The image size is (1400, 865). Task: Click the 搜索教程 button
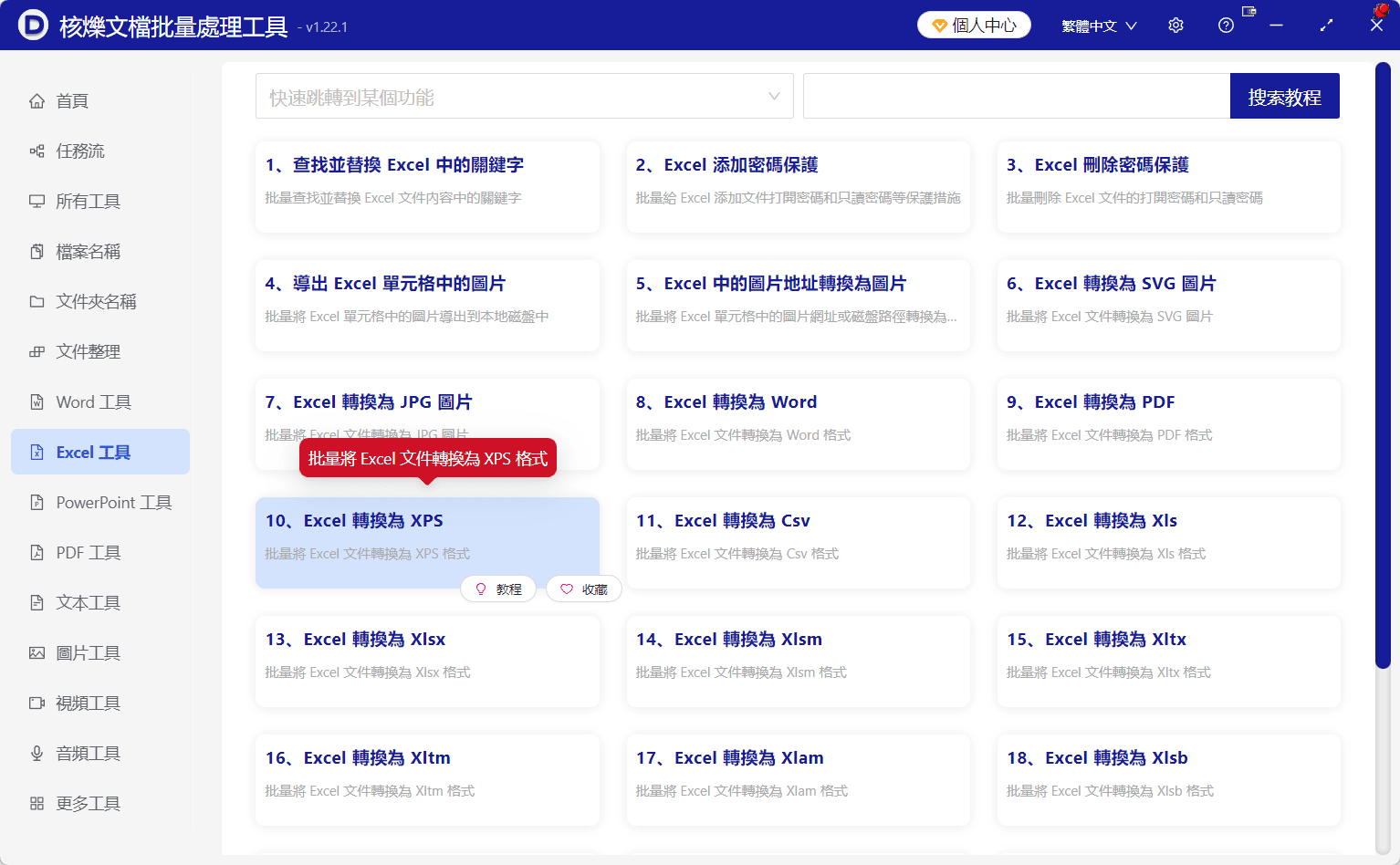(x=1284, y=97)
